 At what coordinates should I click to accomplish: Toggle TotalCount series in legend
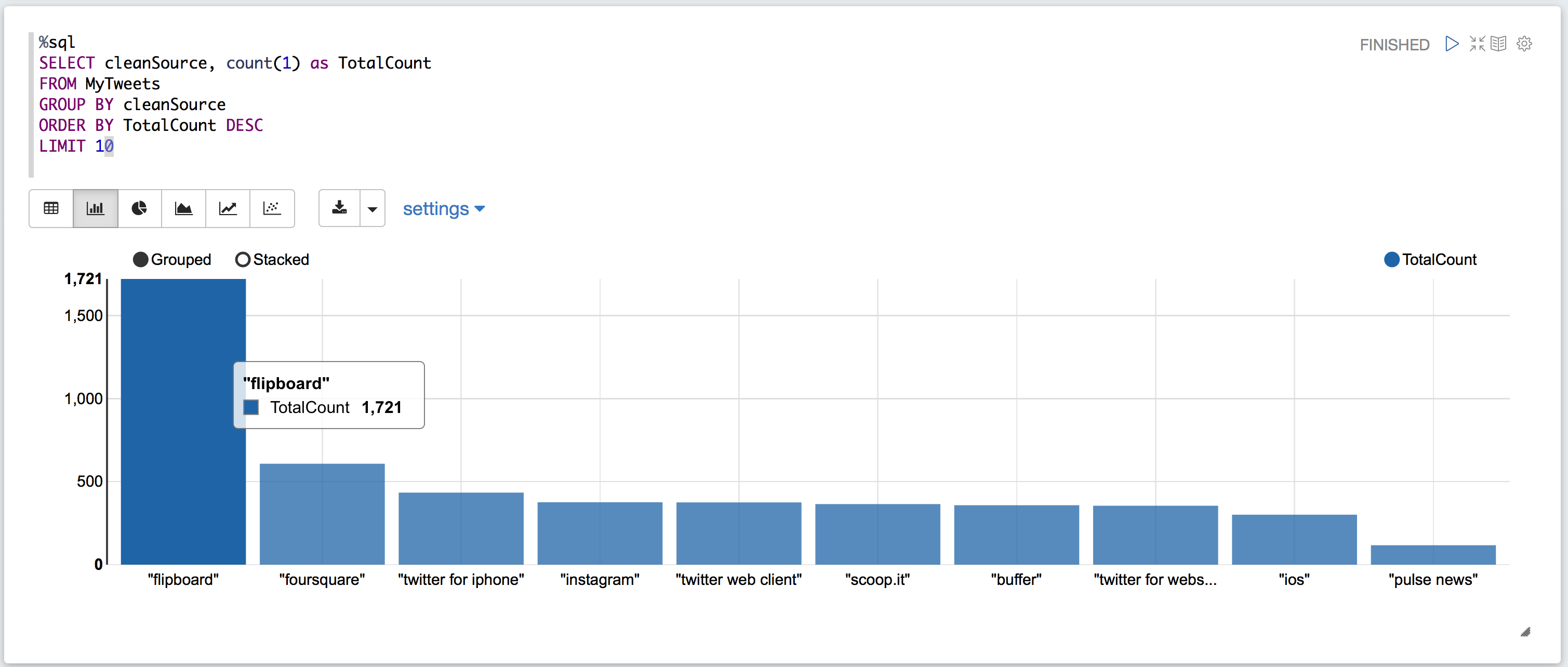(x=1391, y=260)
